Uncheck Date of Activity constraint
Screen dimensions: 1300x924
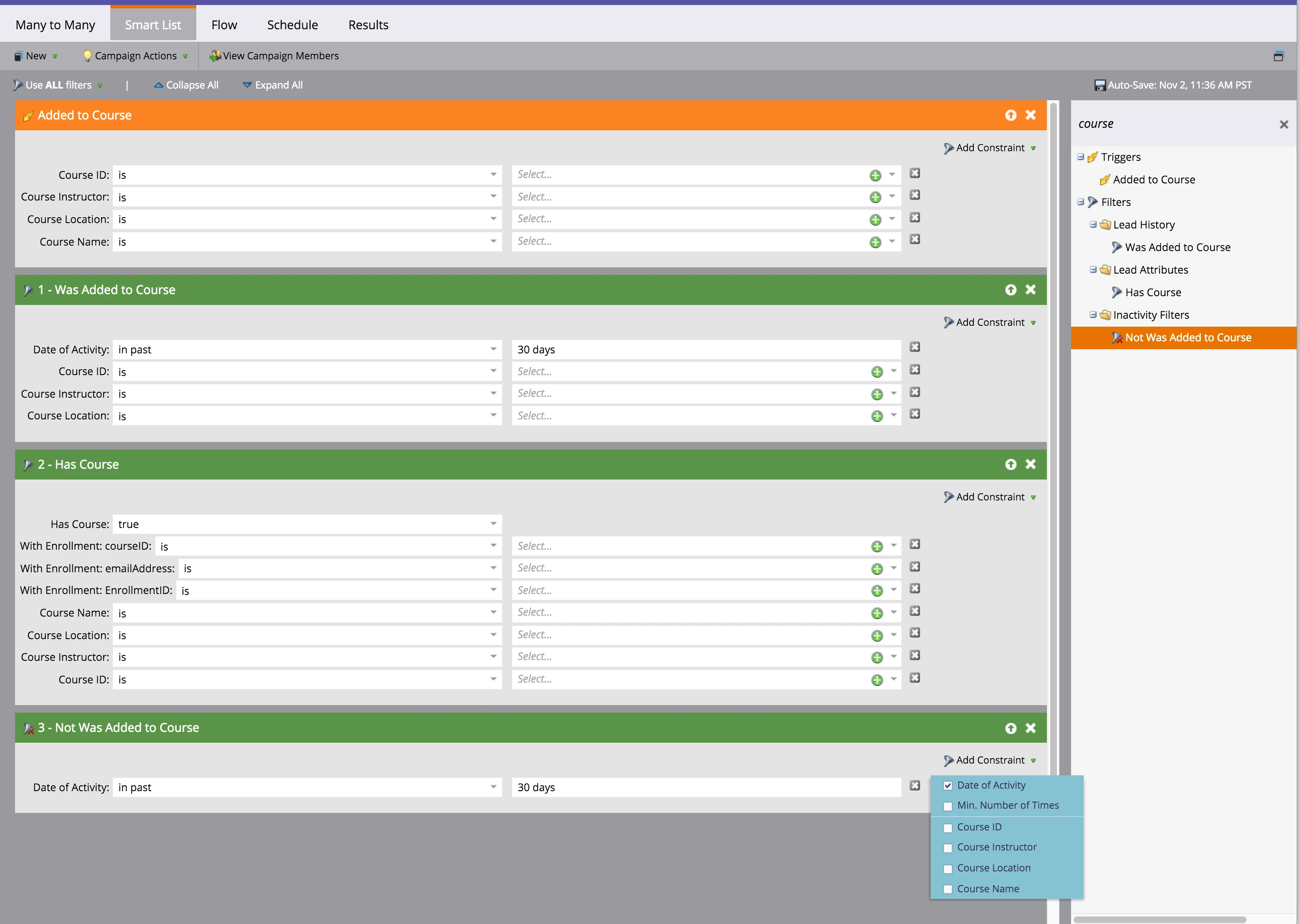pos(948,785)
